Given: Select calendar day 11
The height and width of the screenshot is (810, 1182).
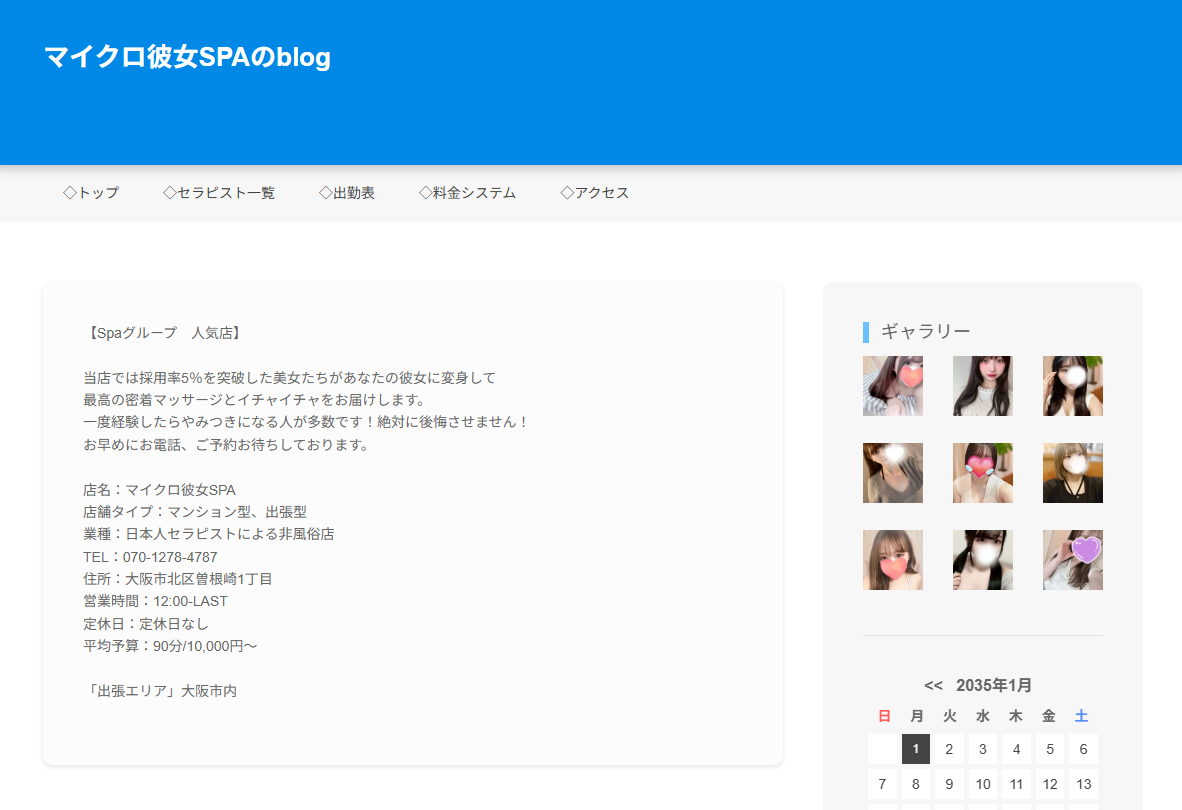Looking at the screenshot, I should point(1016,784).
